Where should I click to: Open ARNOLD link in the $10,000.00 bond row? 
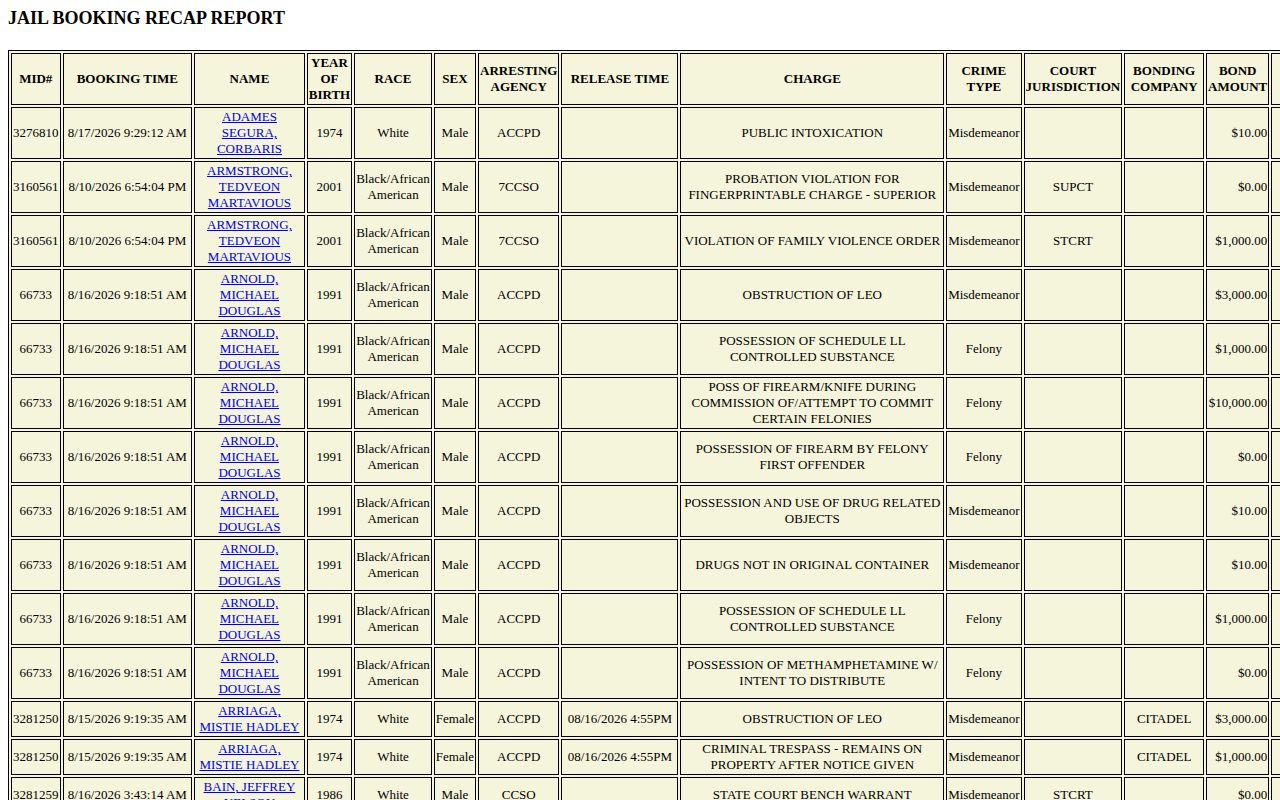tap(249, 403)
